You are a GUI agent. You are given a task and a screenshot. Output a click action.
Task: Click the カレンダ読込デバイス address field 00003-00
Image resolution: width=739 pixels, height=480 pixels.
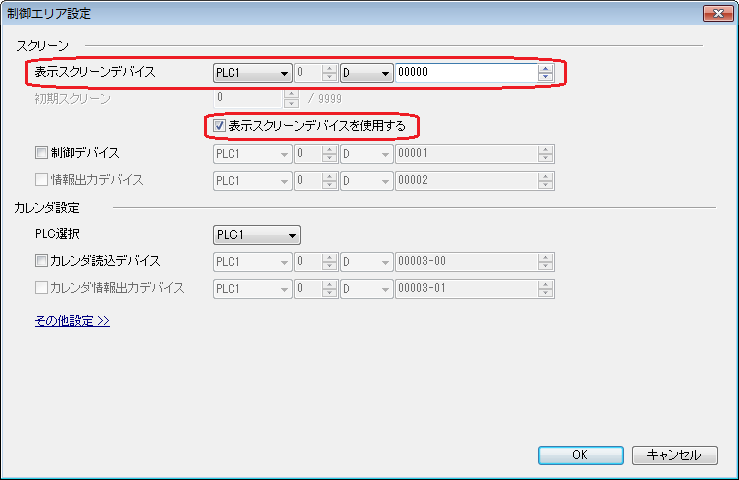[x=465, y=261]
